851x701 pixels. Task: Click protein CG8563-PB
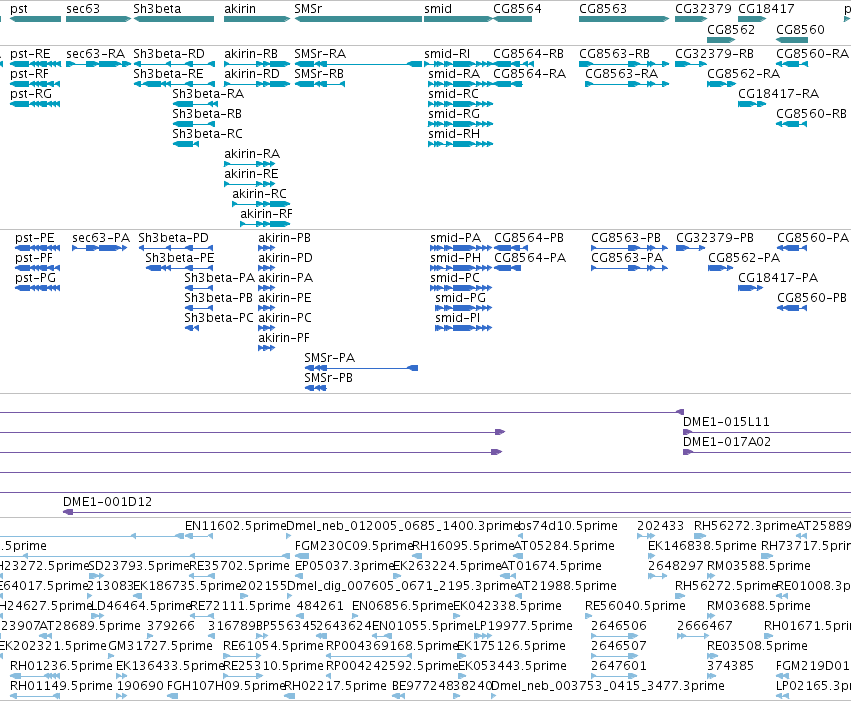coord(626,238)
